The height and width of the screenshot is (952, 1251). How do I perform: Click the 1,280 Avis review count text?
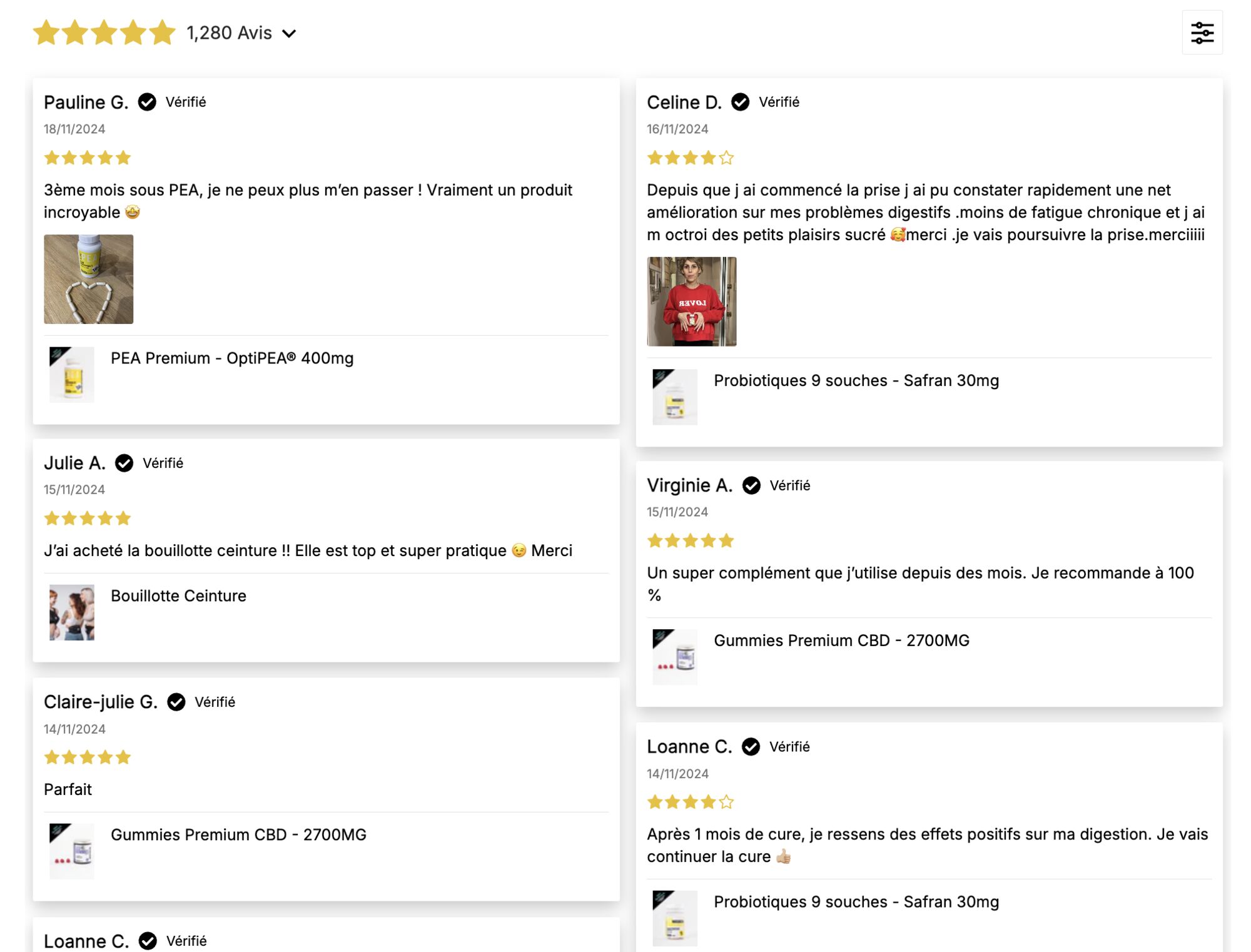coord(229,33)
